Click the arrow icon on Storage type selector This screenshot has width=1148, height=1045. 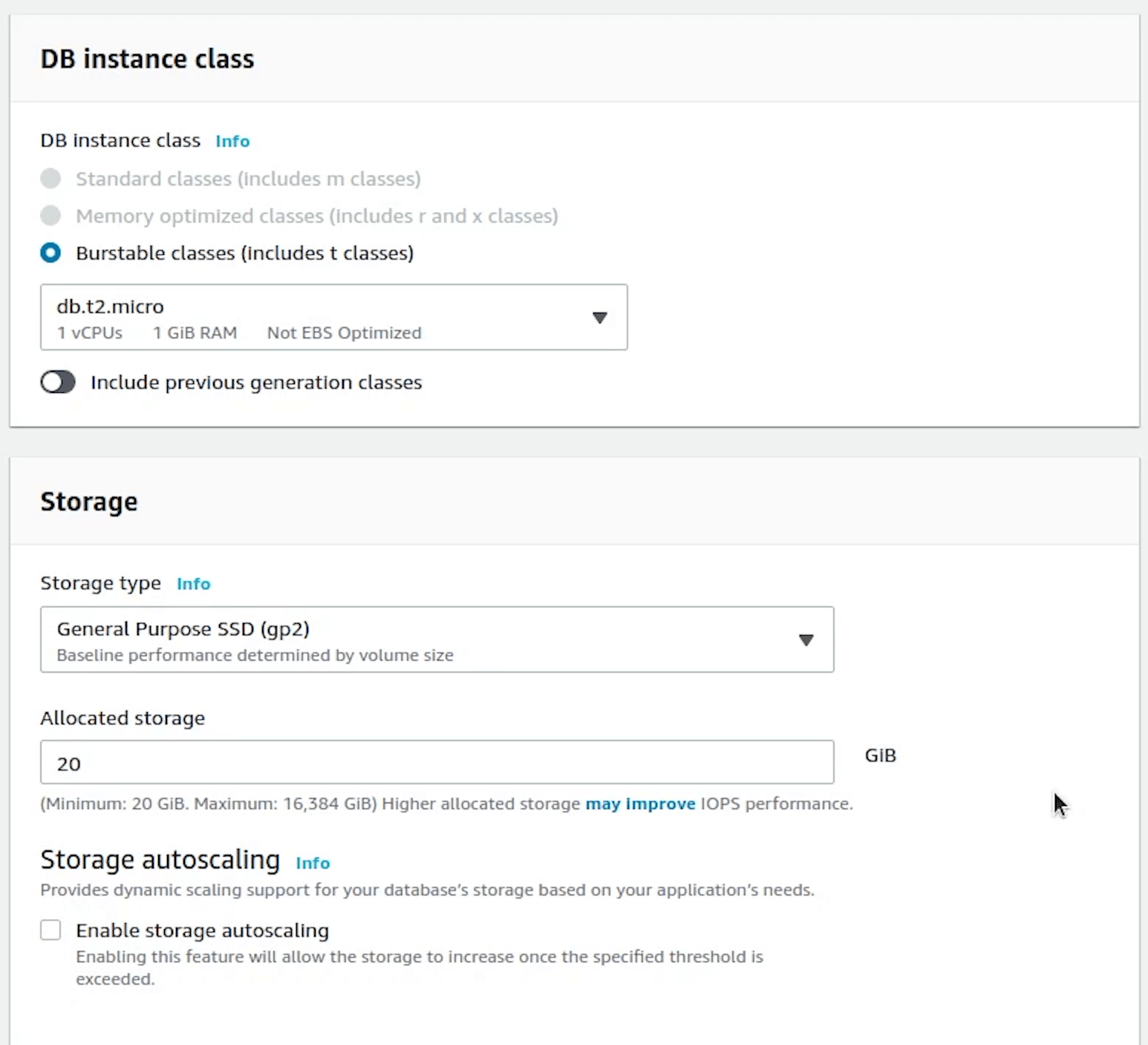(x=806, y=640)
